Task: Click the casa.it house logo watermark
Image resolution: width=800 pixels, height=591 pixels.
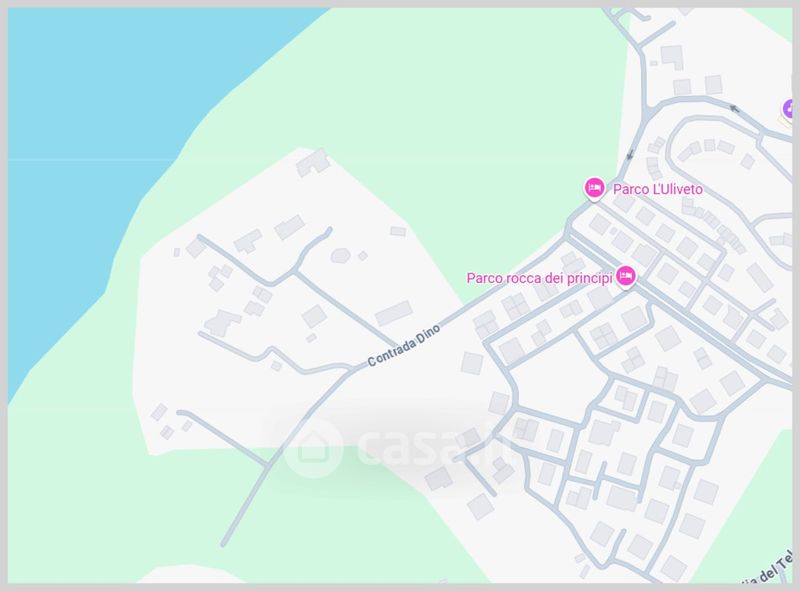Action: (313, 448)
